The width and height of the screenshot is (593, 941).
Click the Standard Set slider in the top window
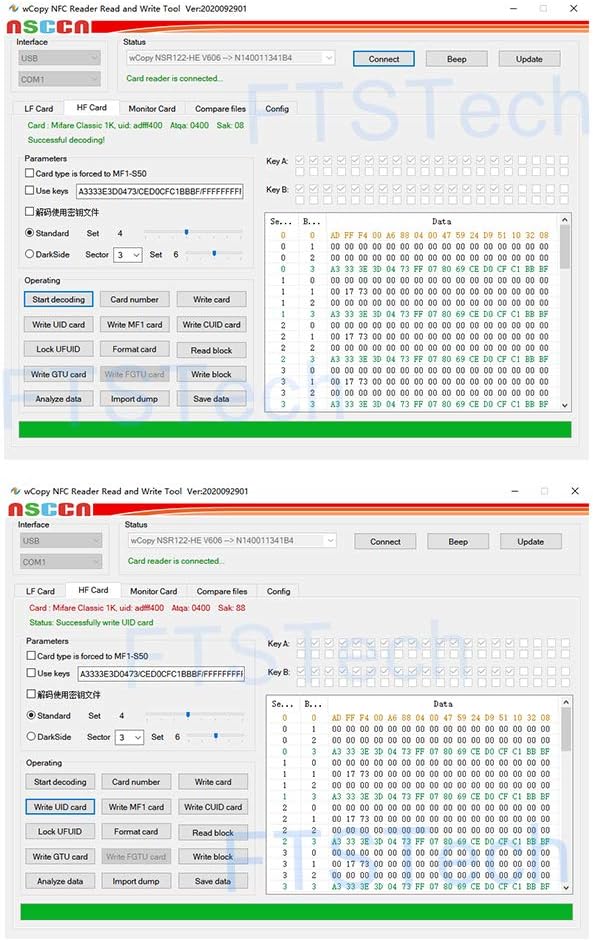tap(193, 233)
